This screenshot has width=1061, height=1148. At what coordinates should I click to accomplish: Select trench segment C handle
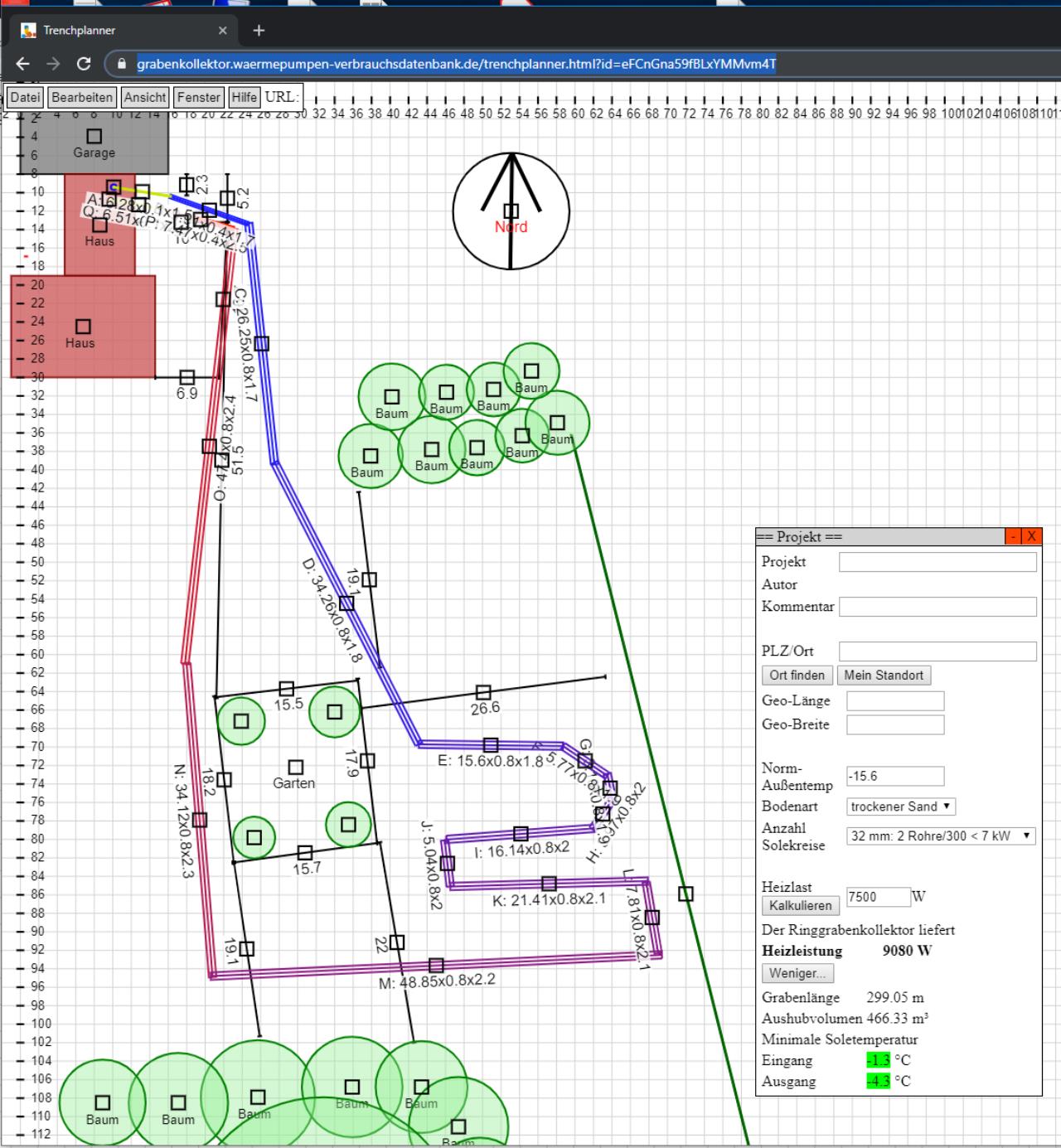coord(261,343)
